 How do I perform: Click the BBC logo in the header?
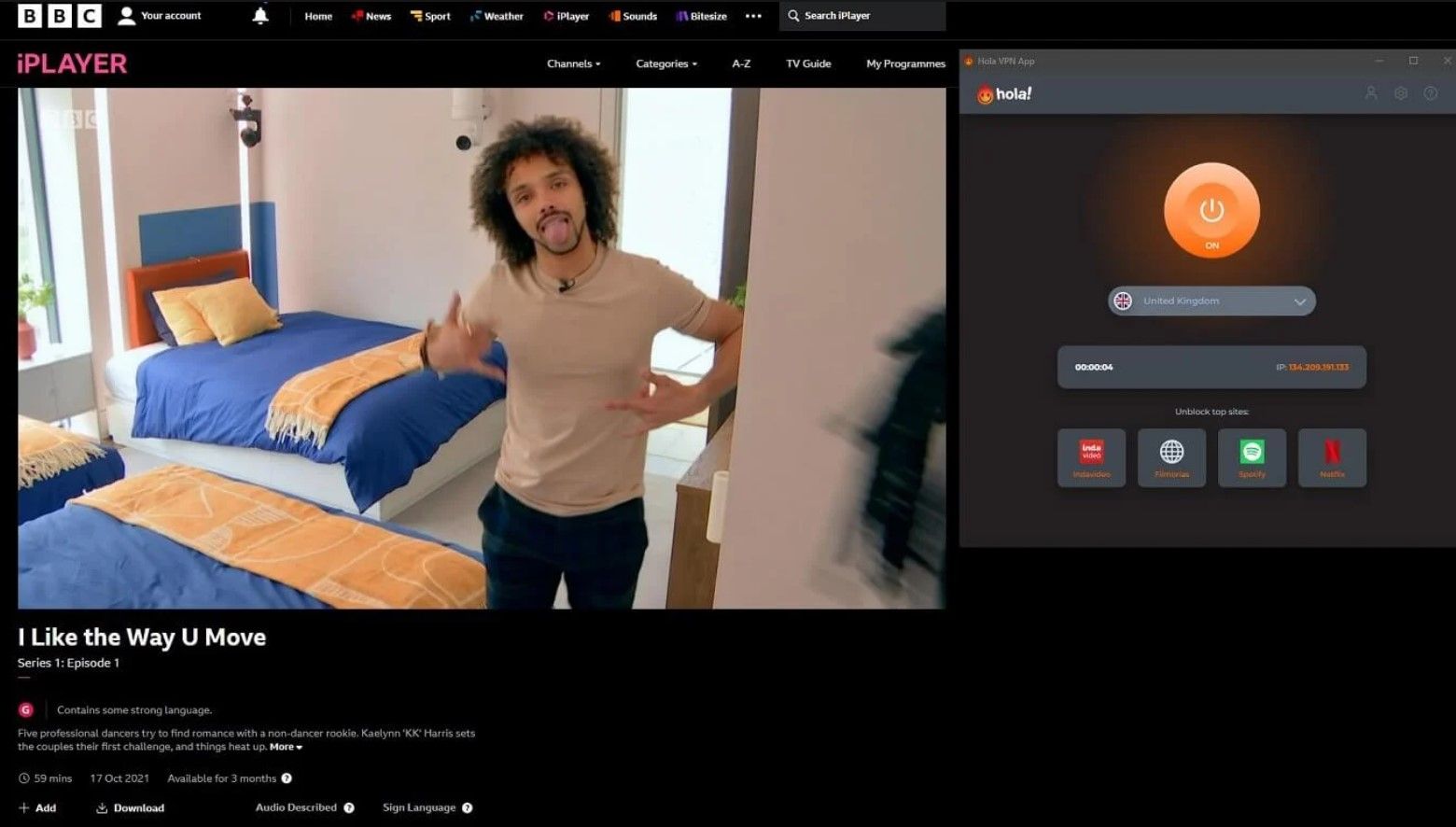(x=60, y=16)
